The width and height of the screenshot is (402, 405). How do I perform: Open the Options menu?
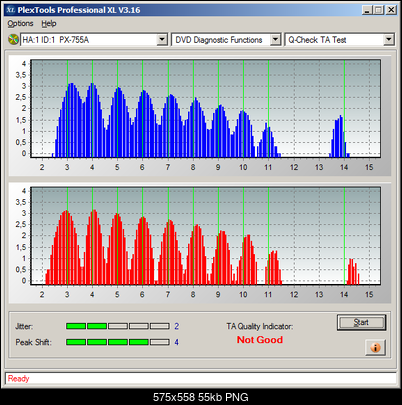click(x=20, y=24)
